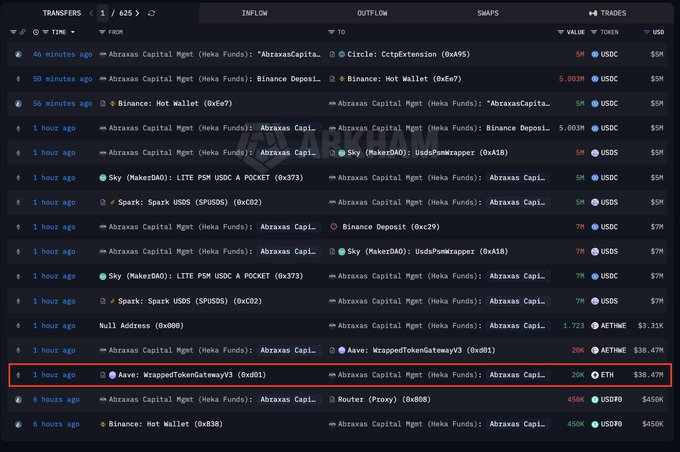Click the contract icon before Router (Proxy) (0x808)

[332, 400]
